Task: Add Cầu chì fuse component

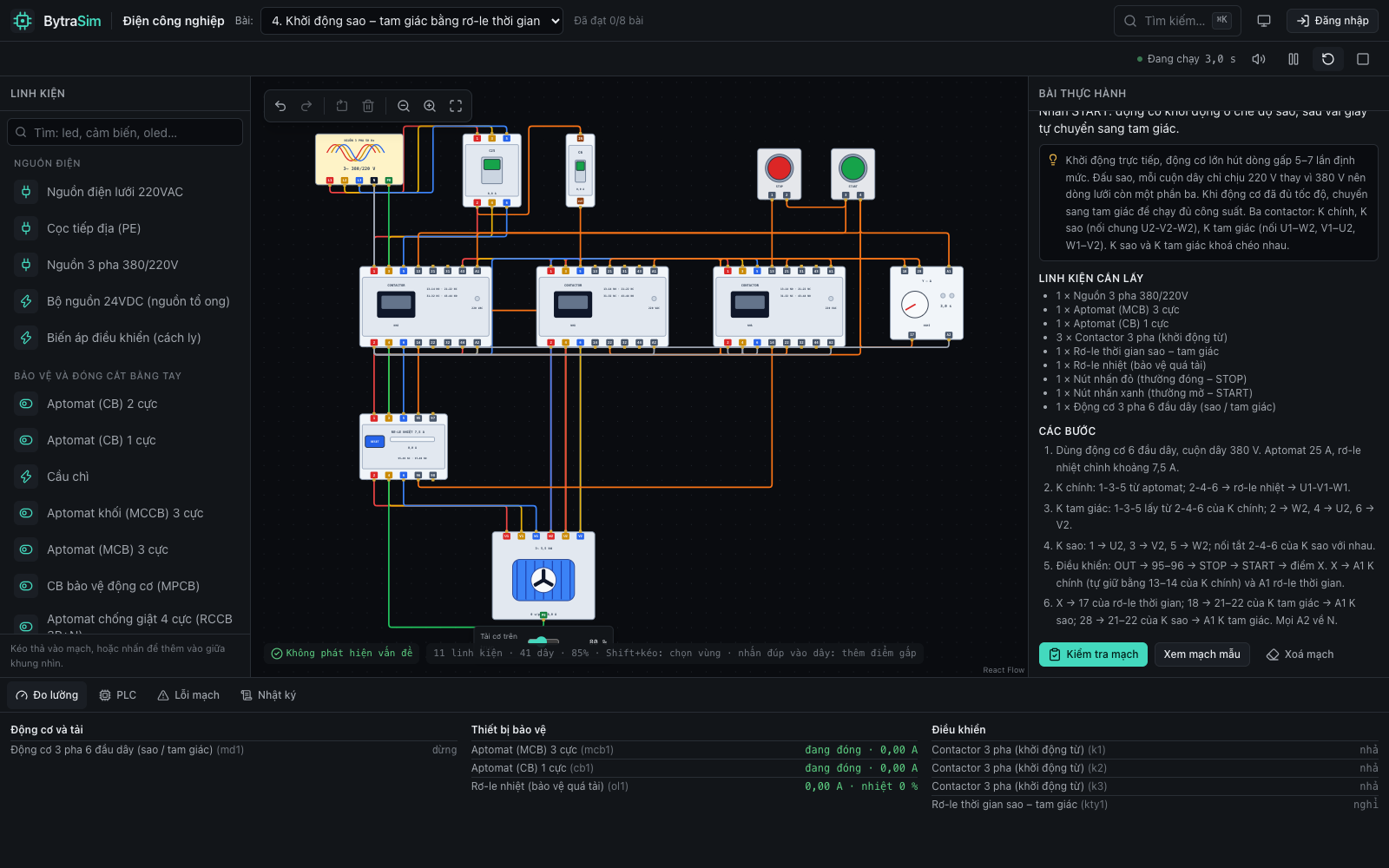Action: coord(125,477)
